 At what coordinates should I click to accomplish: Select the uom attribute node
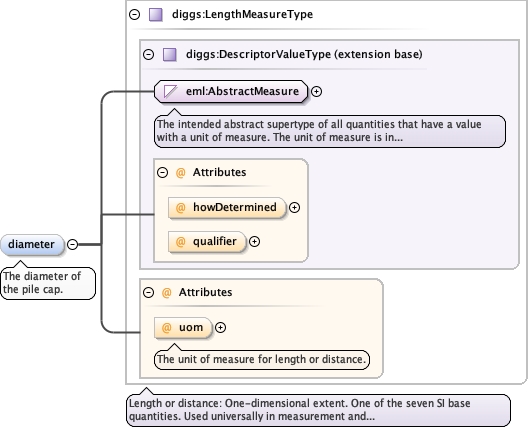(183, 327)
